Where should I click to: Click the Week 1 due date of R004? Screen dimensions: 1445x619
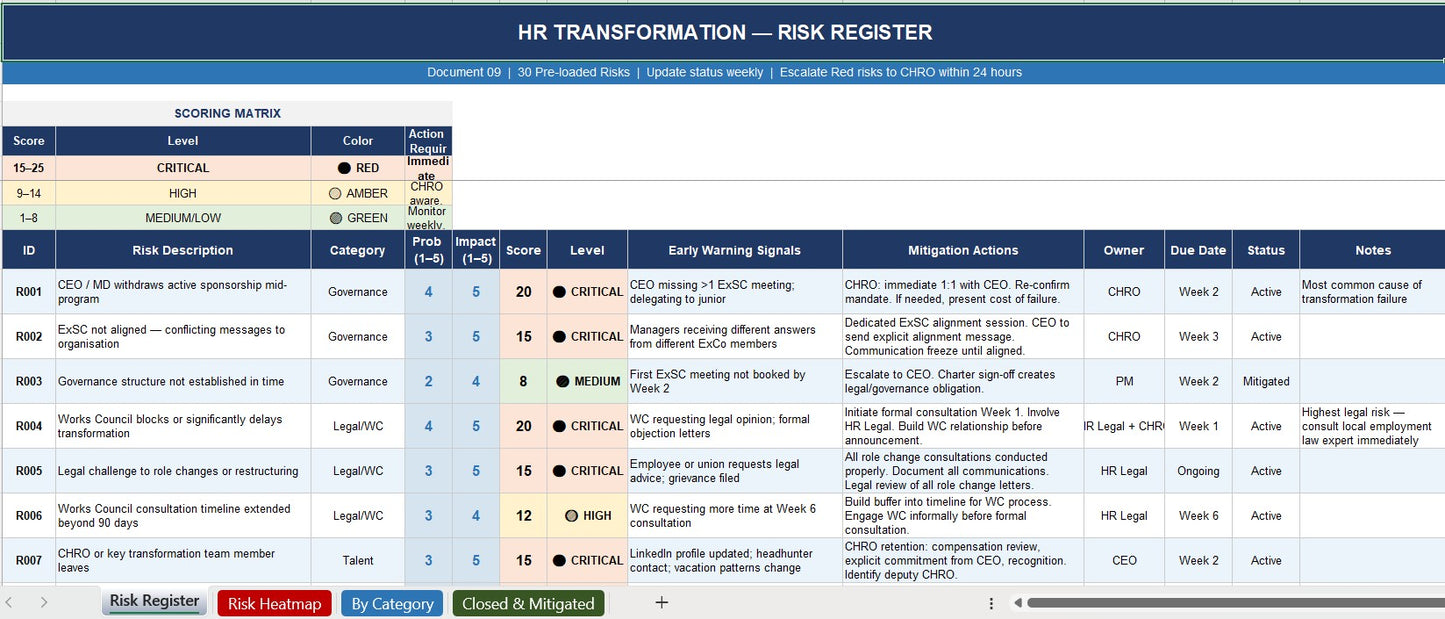1198,426
